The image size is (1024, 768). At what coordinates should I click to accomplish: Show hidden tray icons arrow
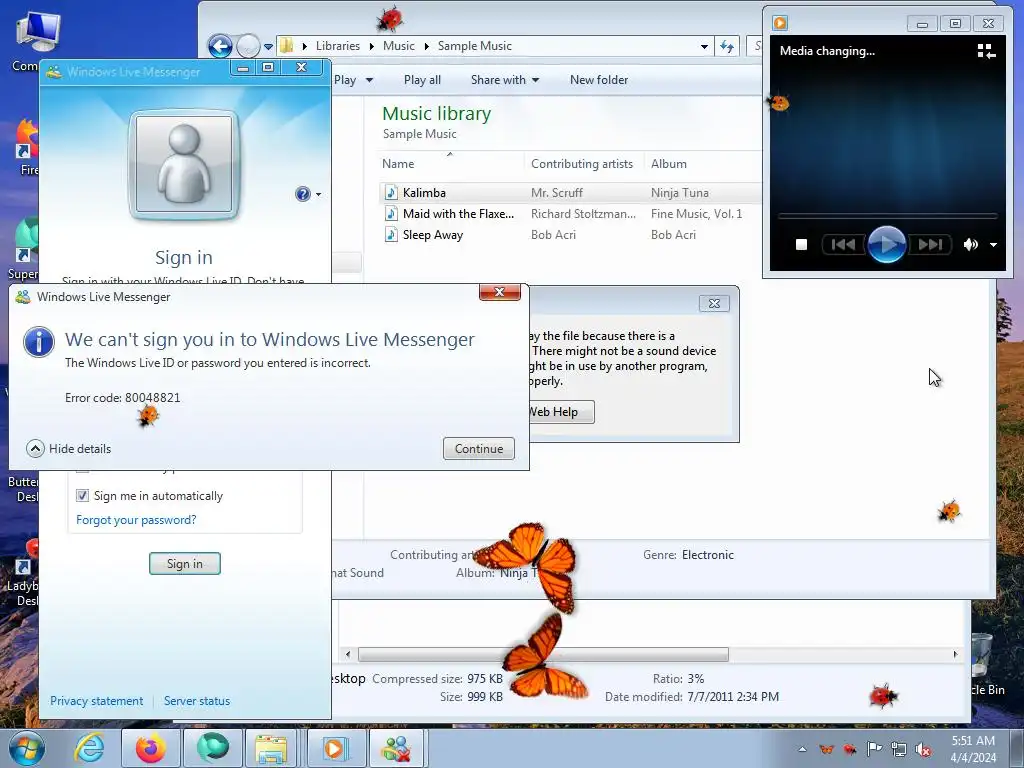click(802, 749)
